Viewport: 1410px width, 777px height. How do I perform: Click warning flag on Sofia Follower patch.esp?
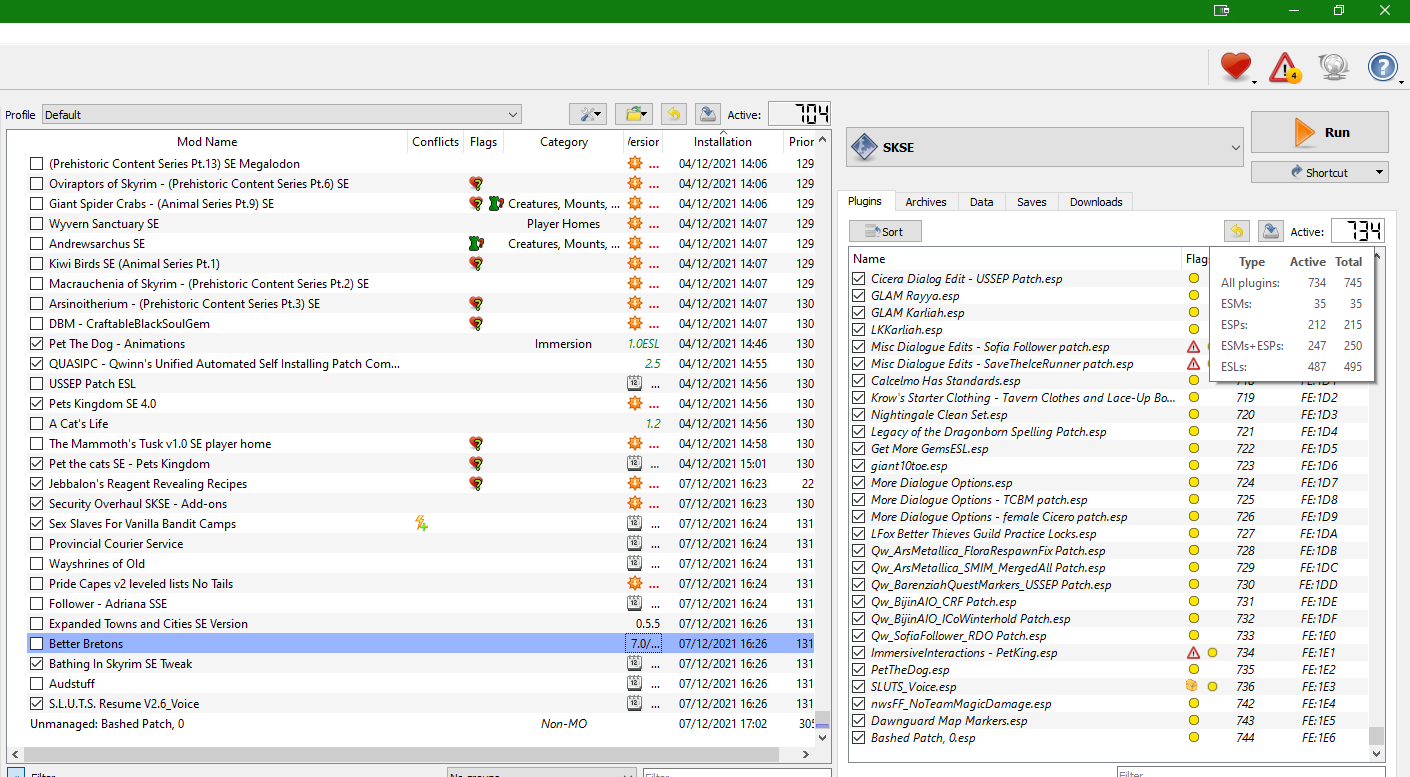pos(1193,347)
